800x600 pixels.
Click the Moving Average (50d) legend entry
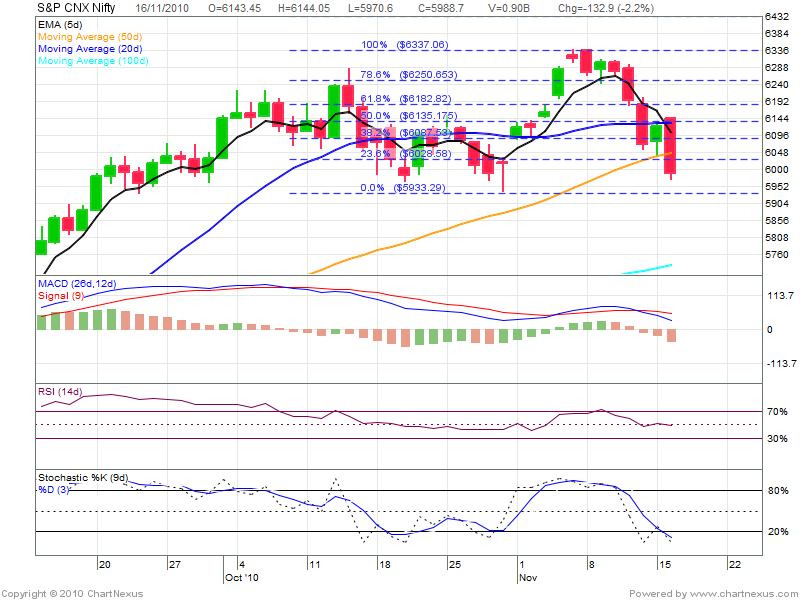[91, 35]
